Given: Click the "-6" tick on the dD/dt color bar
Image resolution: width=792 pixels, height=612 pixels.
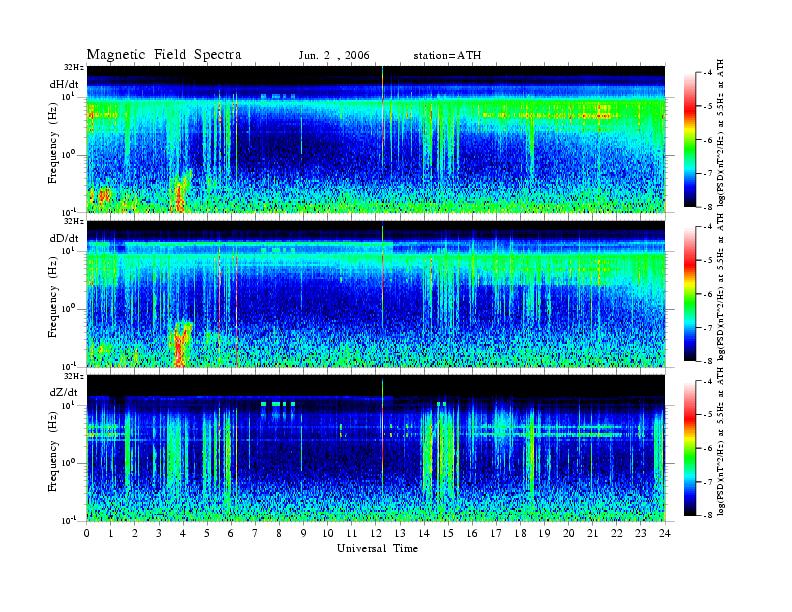Looking at the screenshot, I should coord(709,294).
